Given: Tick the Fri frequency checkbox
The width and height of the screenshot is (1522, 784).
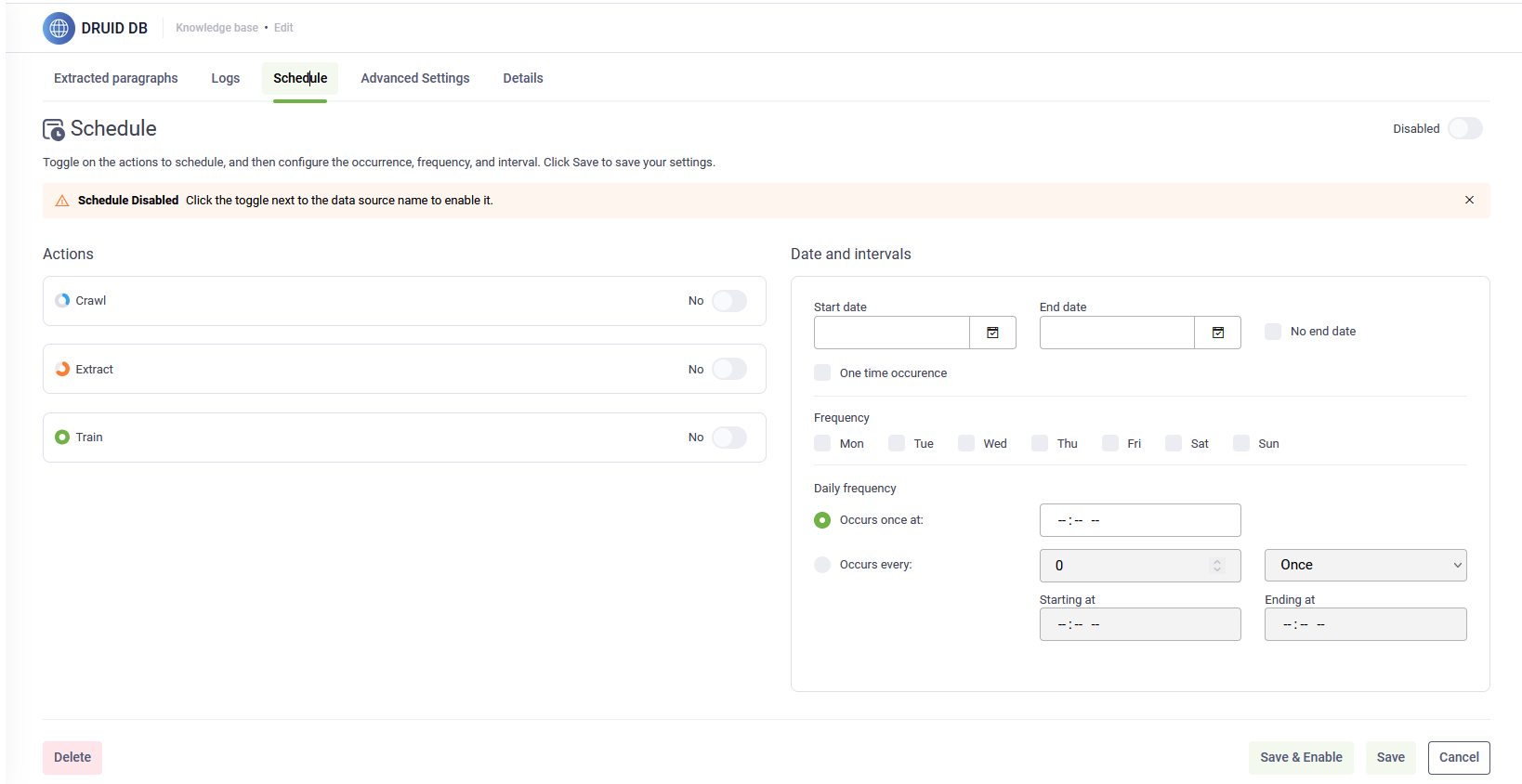Looking at the screenshot, I should 1110,443.
